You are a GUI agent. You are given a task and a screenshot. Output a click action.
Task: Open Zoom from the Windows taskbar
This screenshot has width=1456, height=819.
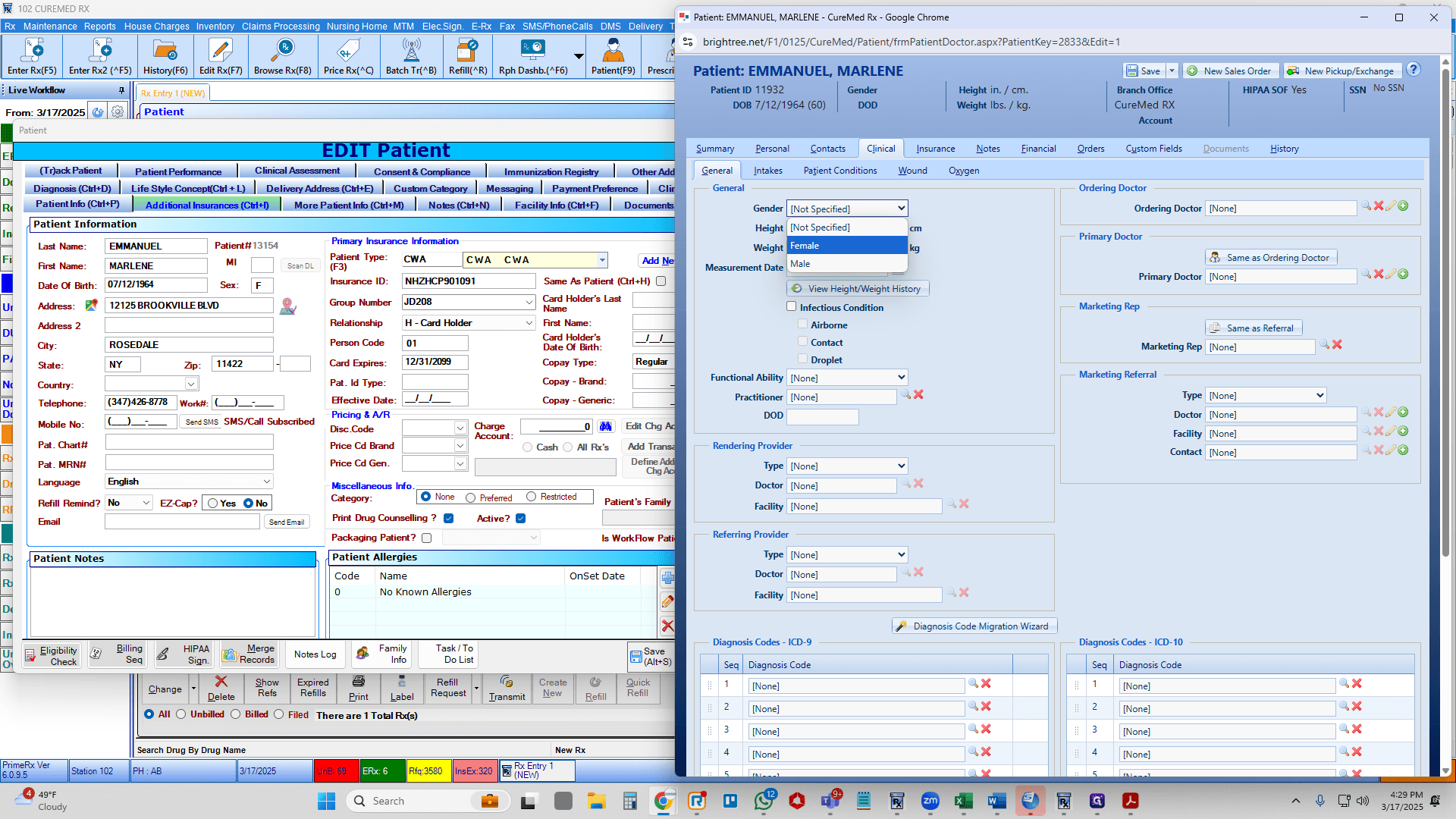click(x=930, y=801)
